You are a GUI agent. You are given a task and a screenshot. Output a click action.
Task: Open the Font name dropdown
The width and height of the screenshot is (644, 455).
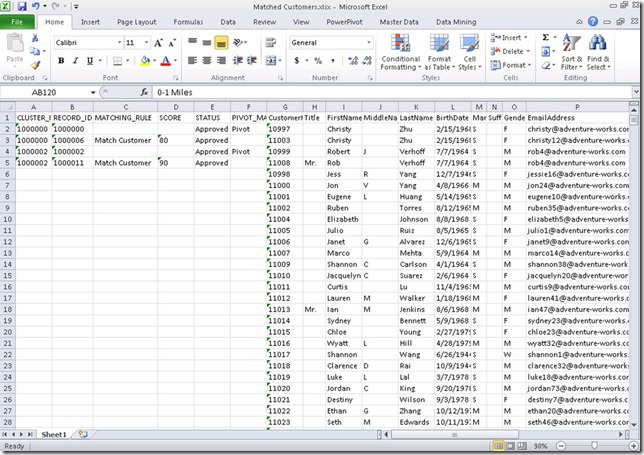[119, 42]
